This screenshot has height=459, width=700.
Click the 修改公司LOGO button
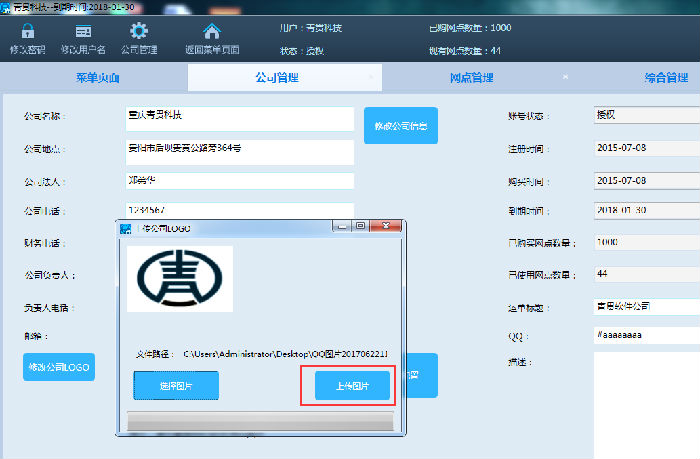(x=59, y=367)
